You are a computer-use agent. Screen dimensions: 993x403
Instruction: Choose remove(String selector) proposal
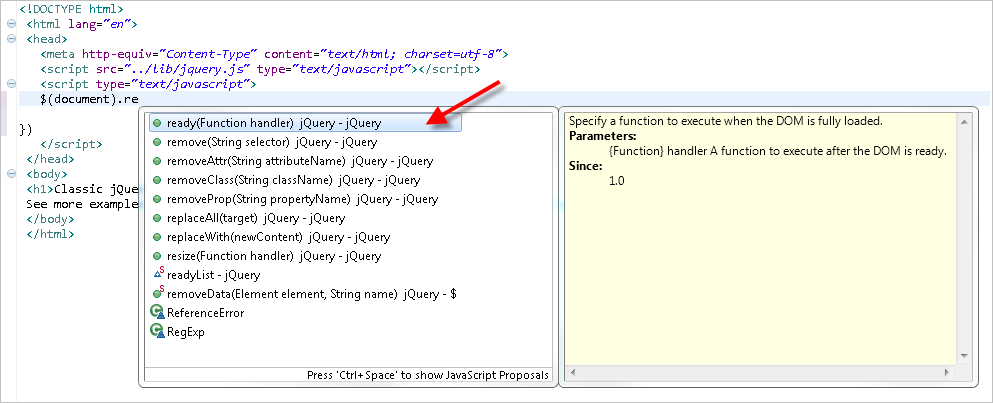point(272,142)
